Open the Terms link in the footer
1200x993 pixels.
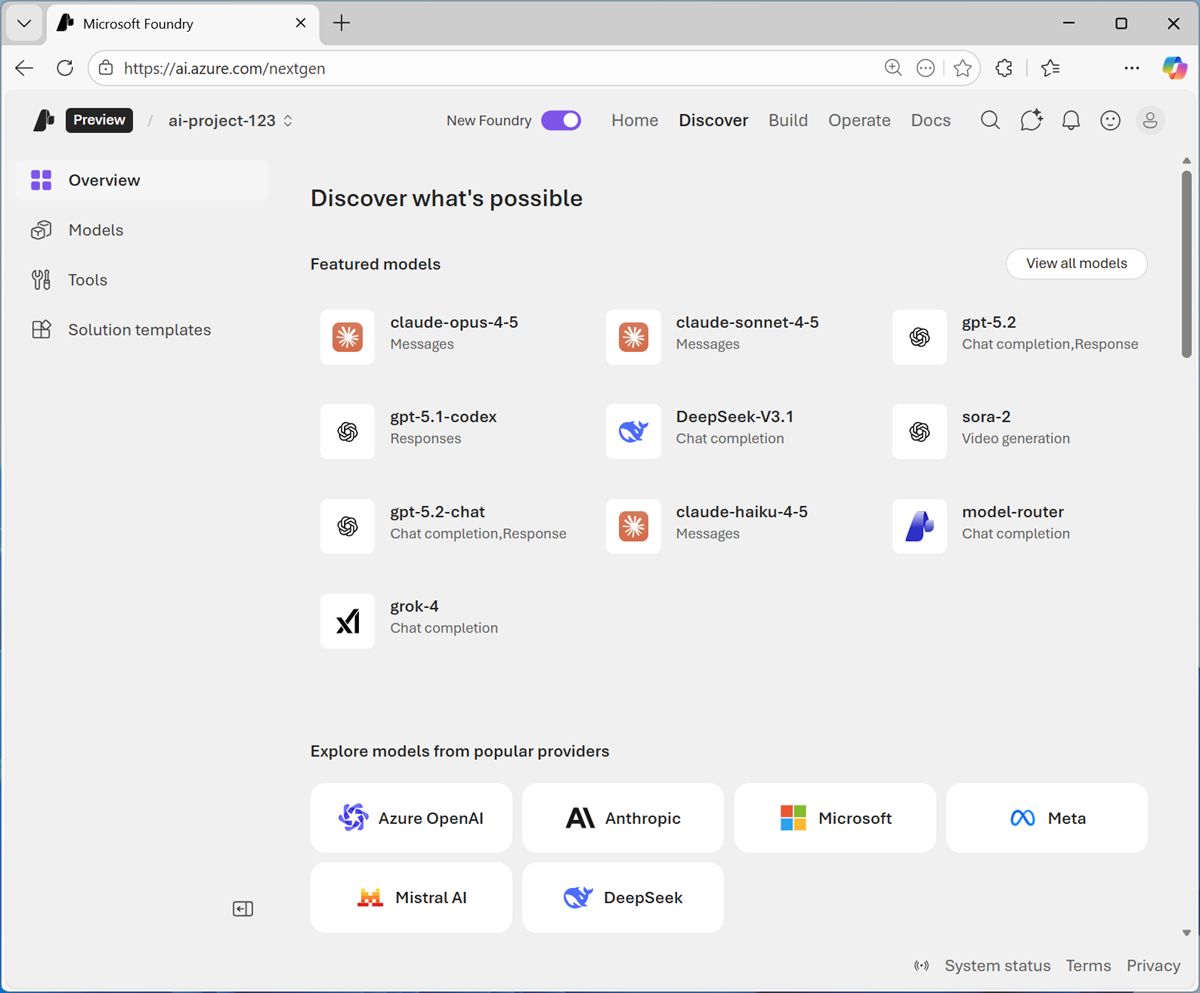tap(1088, 965)
